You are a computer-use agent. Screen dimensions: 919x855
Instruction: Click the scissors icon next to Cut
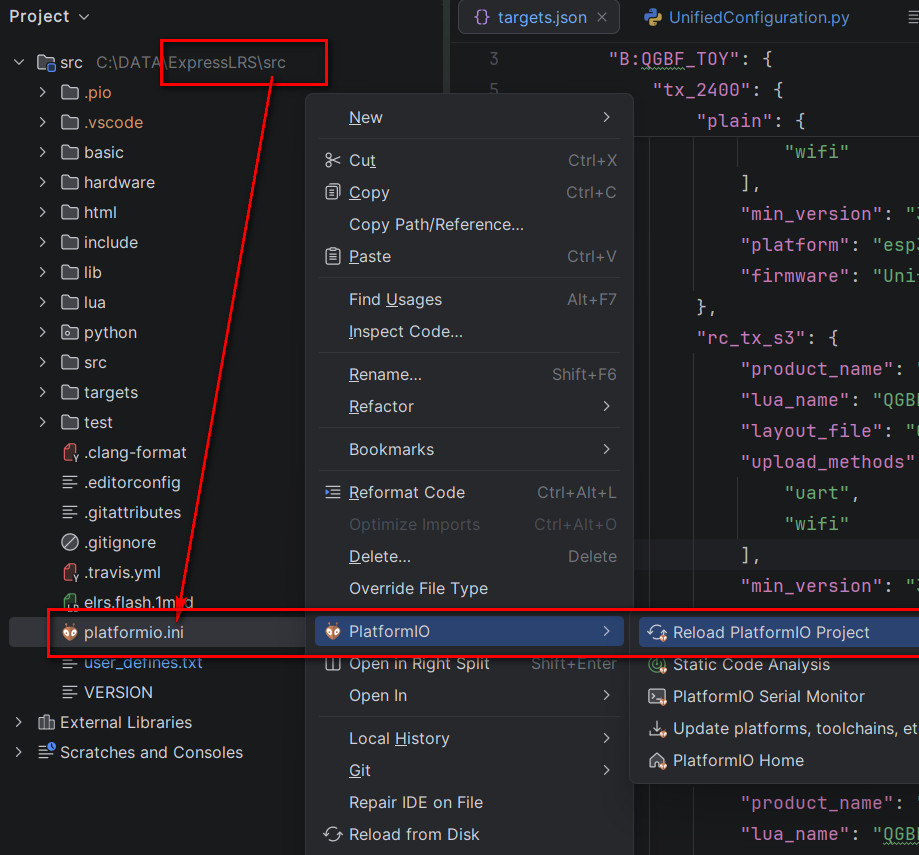pyautogui.click(x=332, y=160)
